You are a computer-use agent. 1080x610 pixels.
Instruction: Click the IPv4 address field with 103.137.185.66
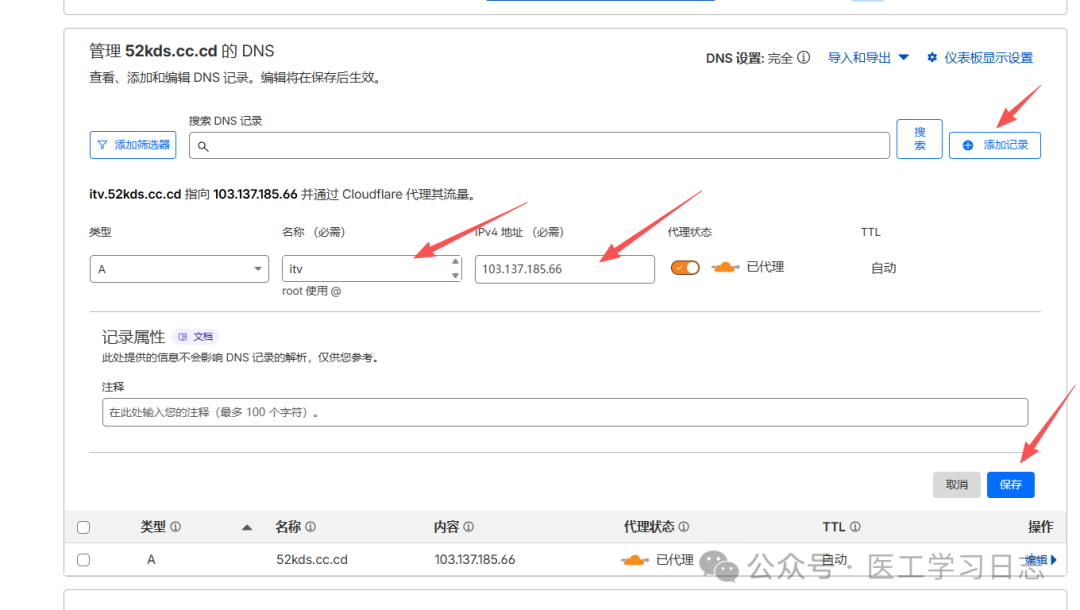564,269
